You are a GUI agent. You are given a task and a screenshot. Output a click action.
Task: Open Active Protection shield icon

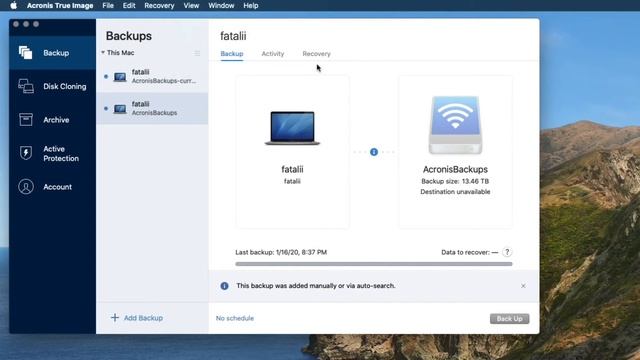click(x=26, y=153)
